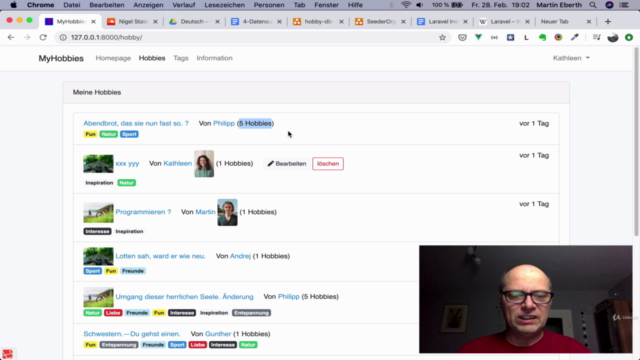Screen dimensions: 640x360
Task: Expand the Kathleen user dropdown
Action: click(x=571, y=58)
